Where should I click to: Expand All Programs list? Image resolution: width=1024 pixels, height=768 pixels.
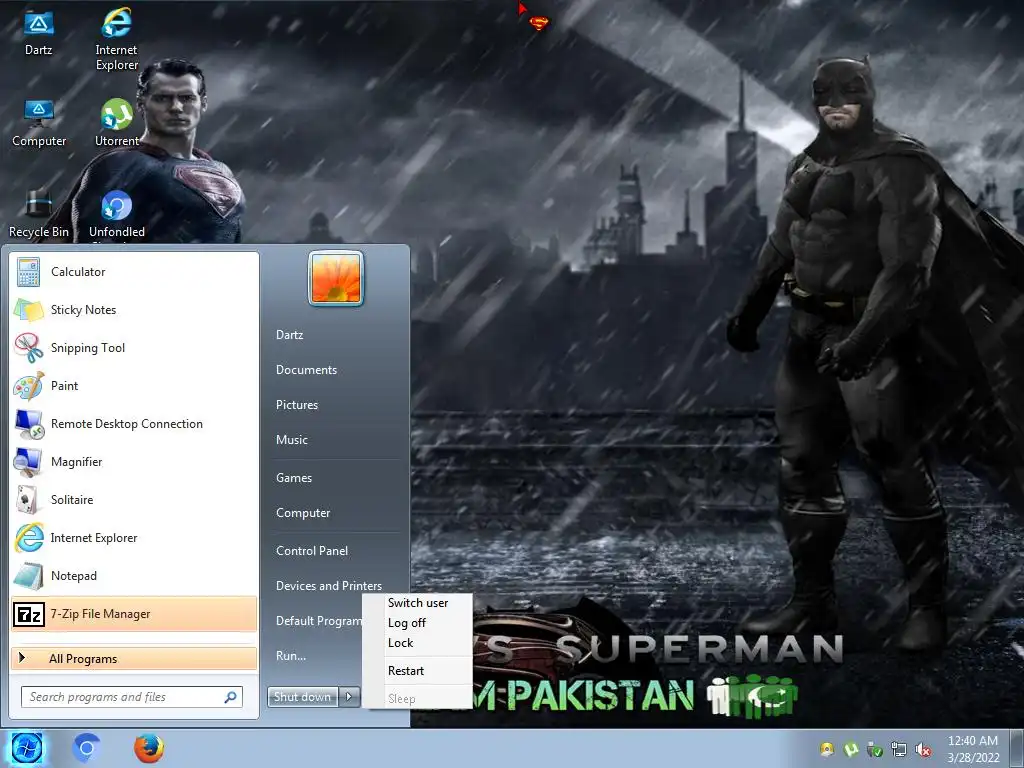(x=134, y=658)
